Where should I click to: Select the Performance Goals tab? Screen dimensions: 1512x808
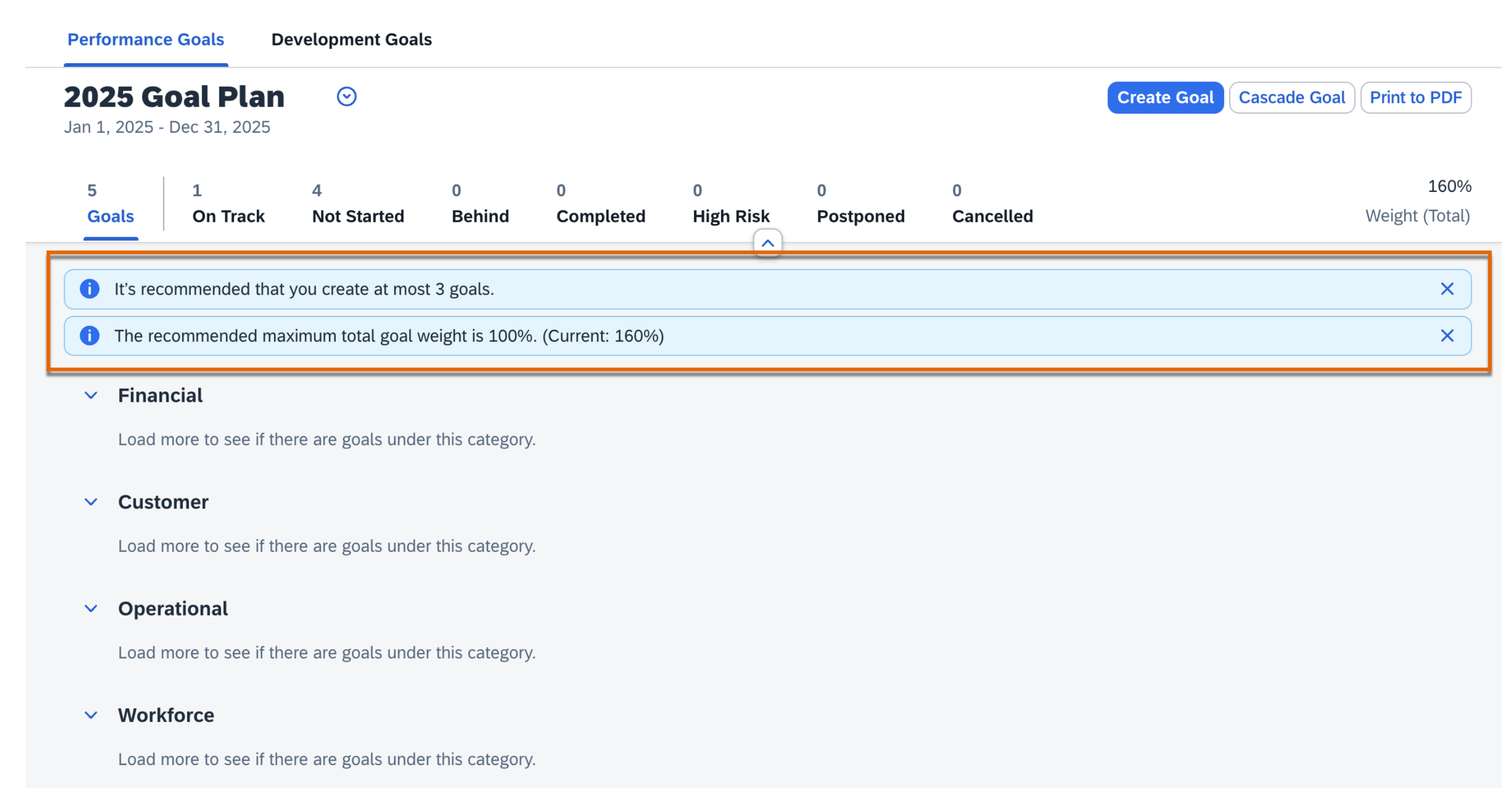145,39
